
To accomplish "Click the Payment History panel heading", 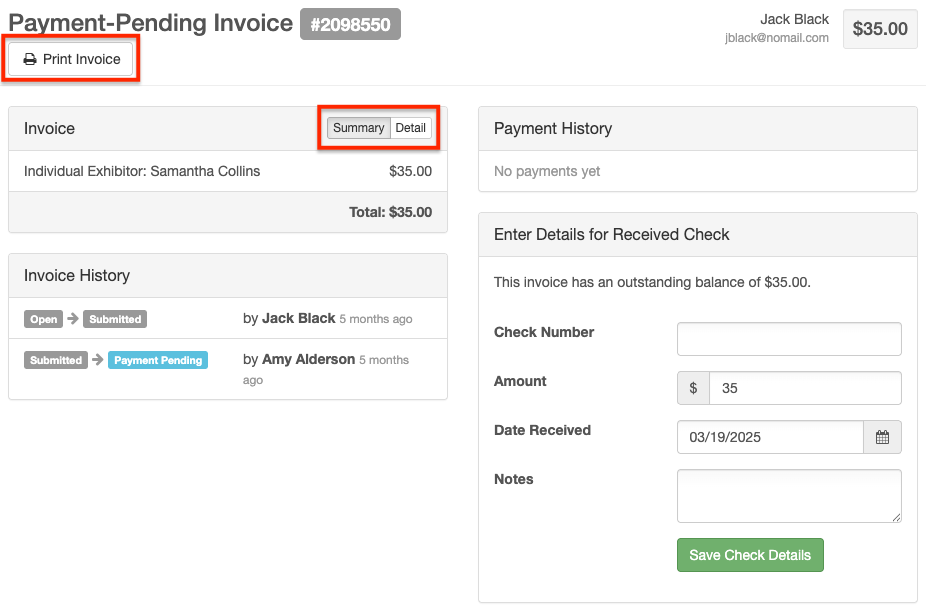I will (553, 129).
